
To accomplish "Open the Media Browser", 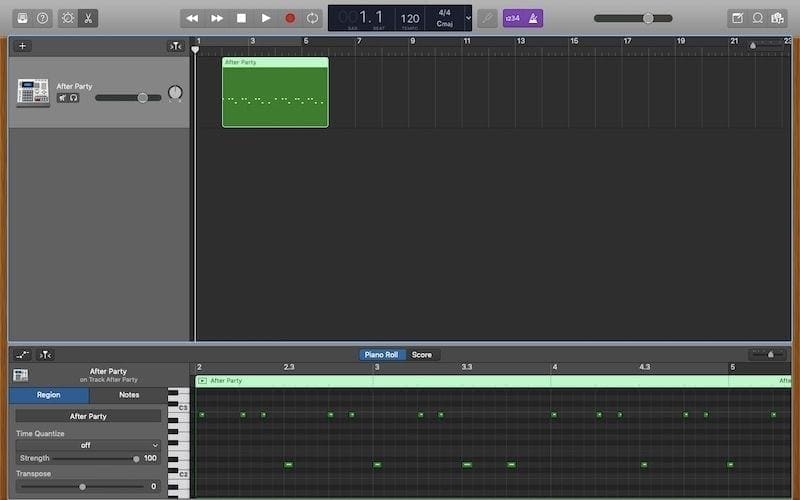I will point(778,18).
